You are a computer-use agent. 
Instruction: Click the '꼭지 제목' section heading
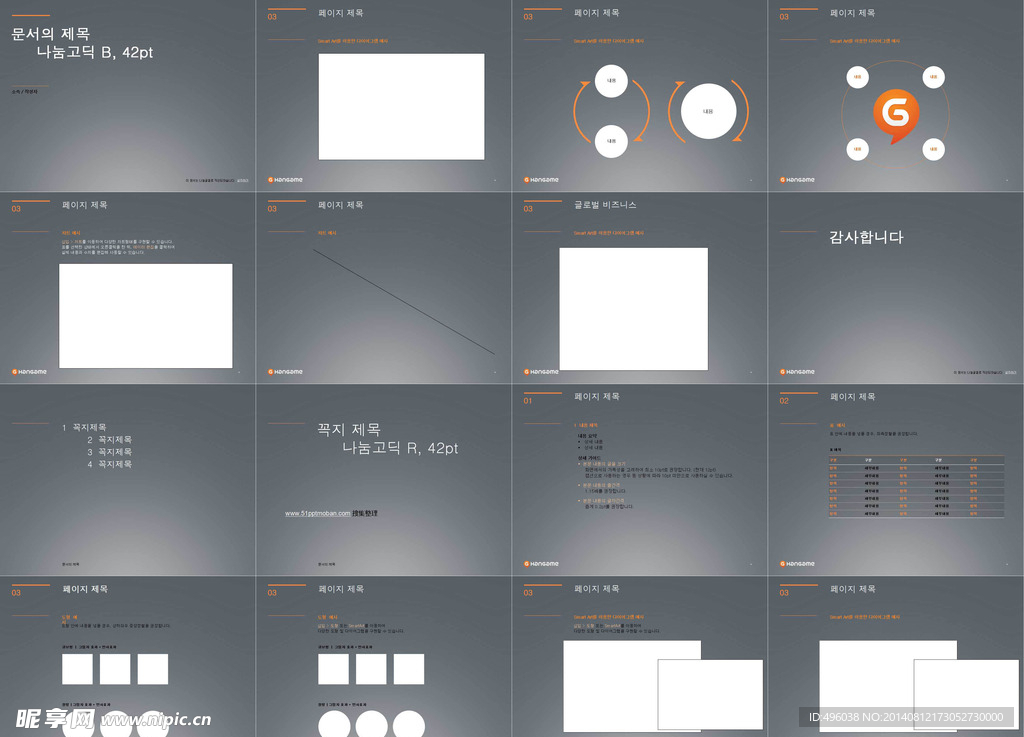349,430
